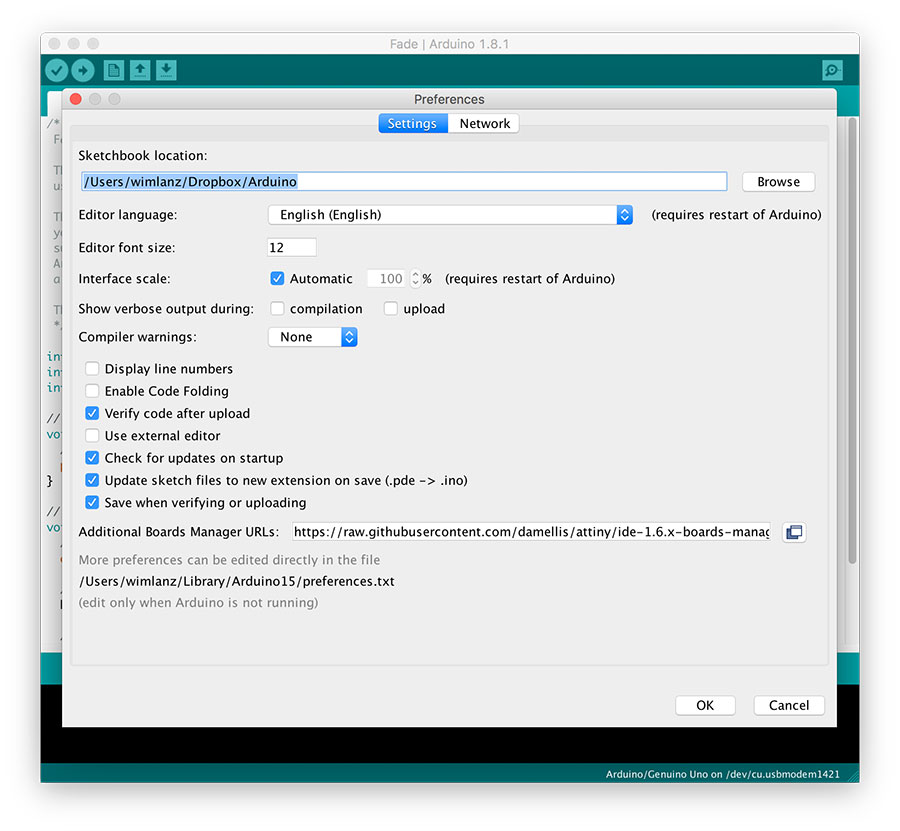Click the New sketch icon in Arduino toolbar
This screenshot has height=831, width=900.
pos(114,71)
